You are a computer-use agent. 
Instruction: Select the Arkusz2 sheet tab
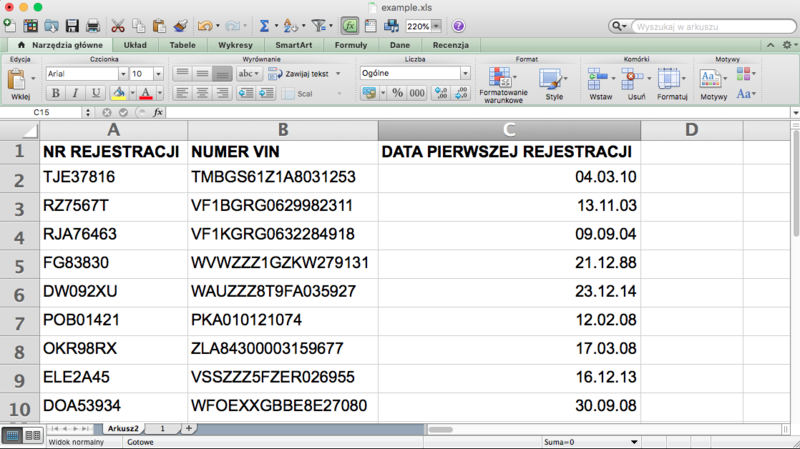(x=123, y=428)
